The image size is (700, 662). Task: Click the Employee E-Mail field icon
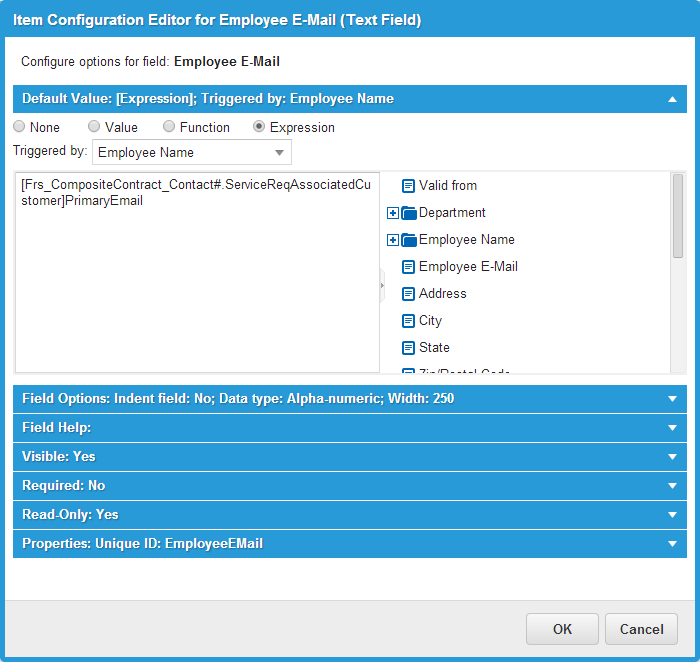point(408,267)
